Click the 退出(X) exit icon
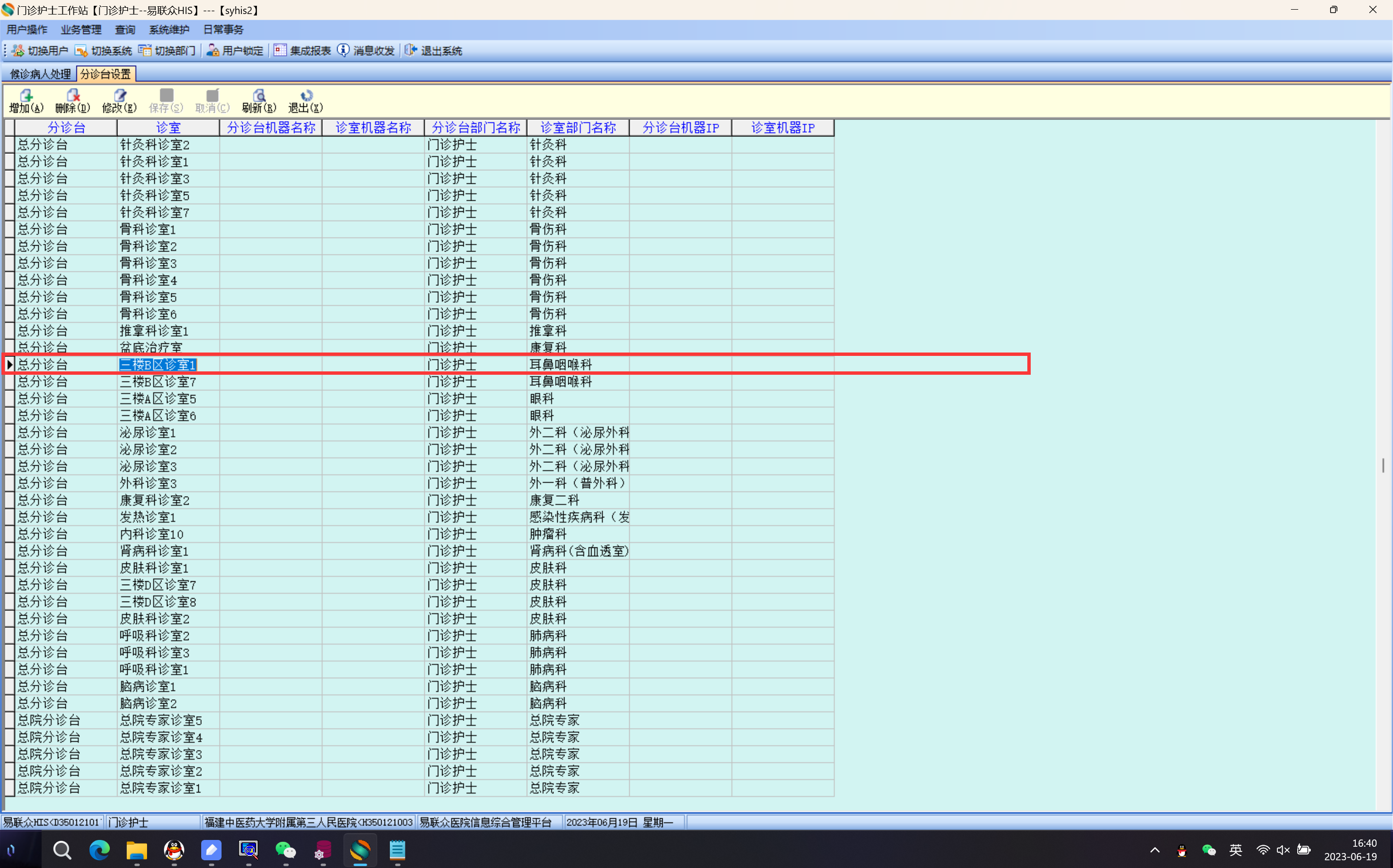Image resolution: width=1393 pixels, height=868 pixels. 306,96
